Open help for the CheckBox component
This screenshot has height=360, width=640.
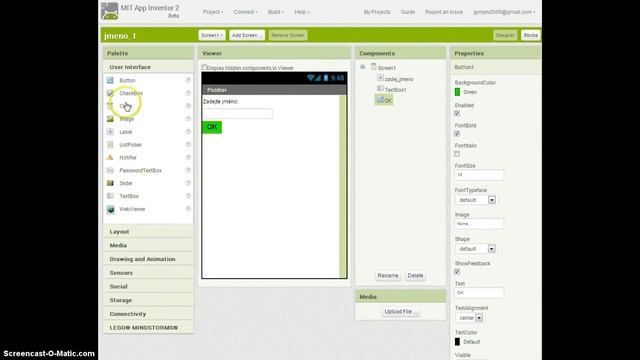click(x=188, y=93)
